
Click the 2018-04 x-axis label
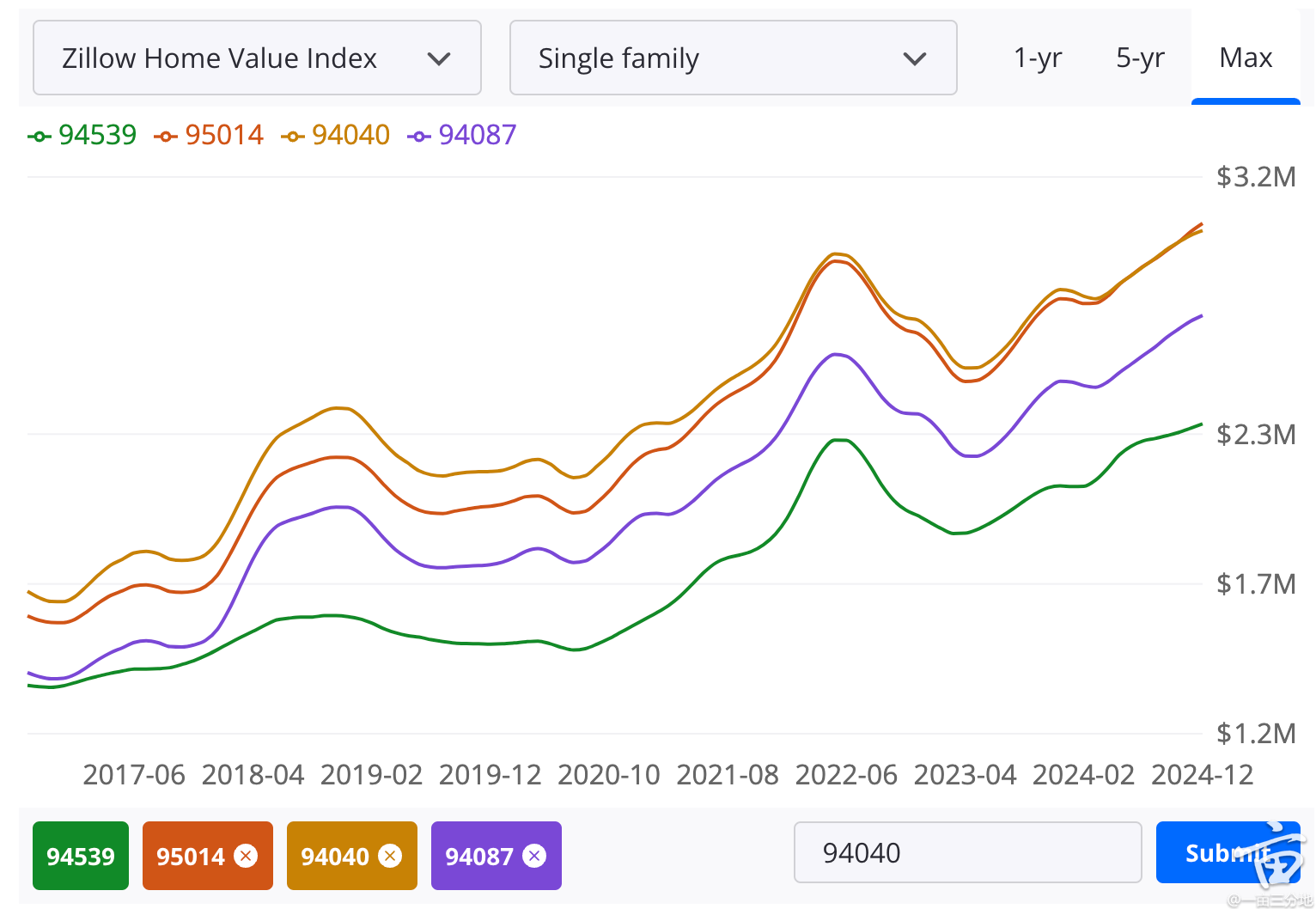(253, 775)
